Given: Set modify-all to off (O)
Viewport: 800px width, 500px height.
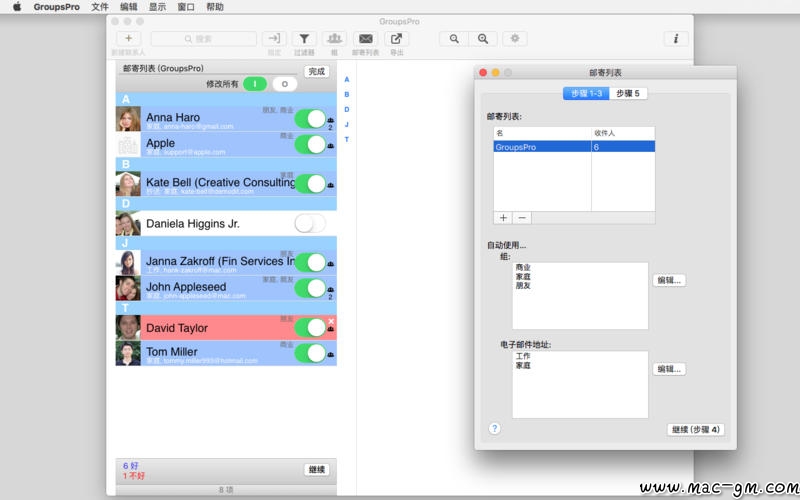Looking at the screenshot, I should pyautogui.click(x=285, y=84).
